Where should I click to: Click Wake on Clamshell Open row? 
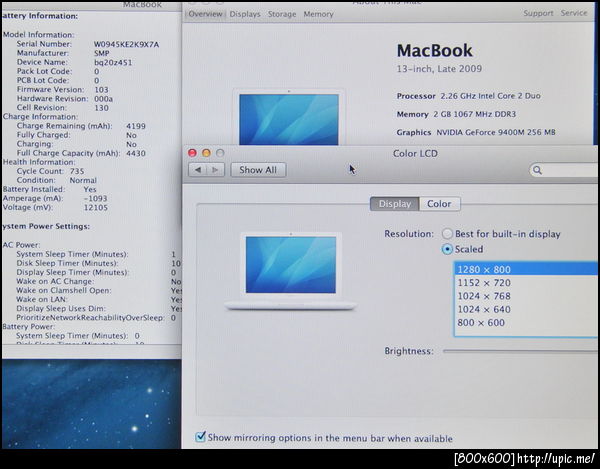pyautogui.click(x=99, y=290)
